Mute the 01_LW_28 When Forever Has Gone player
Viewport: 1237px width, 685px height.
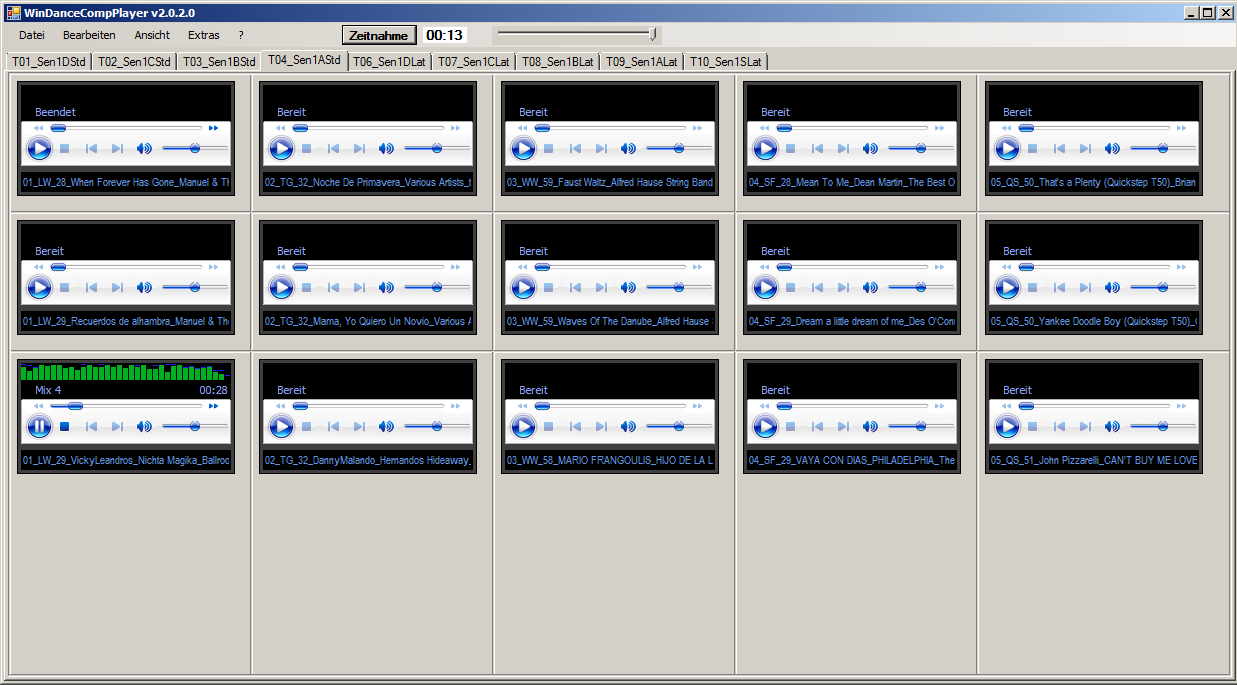click(x=144, y=149)
